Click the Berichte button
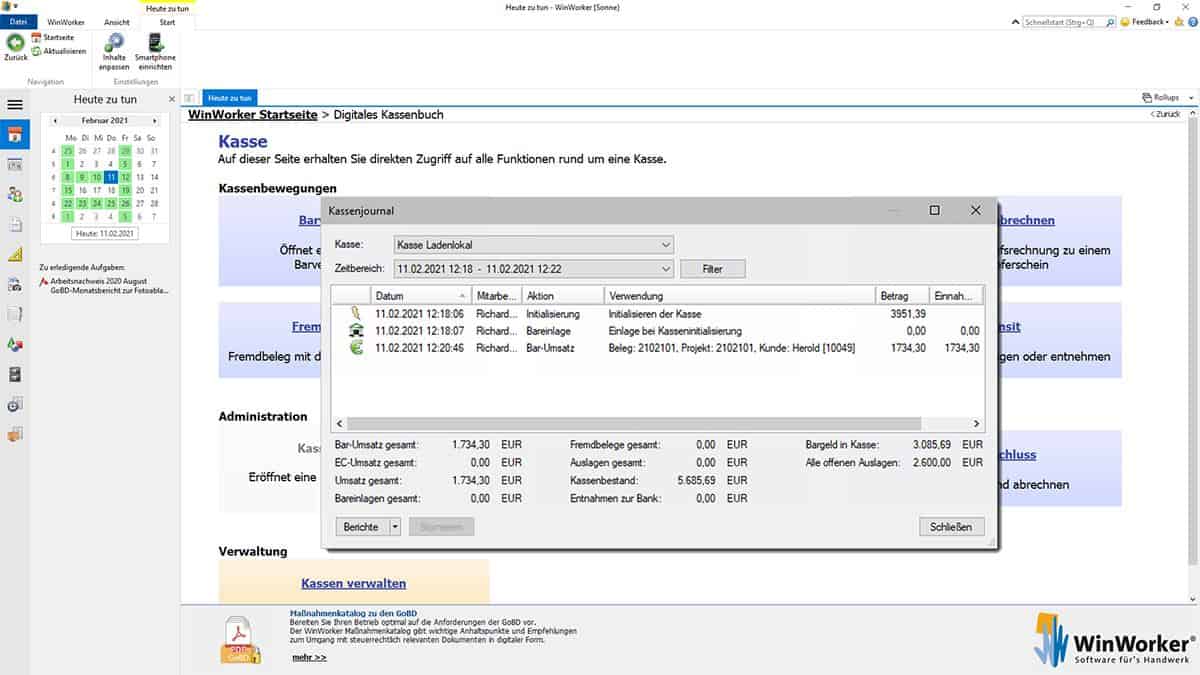Viewport: 1200px width, 675px height. point(361,526)
